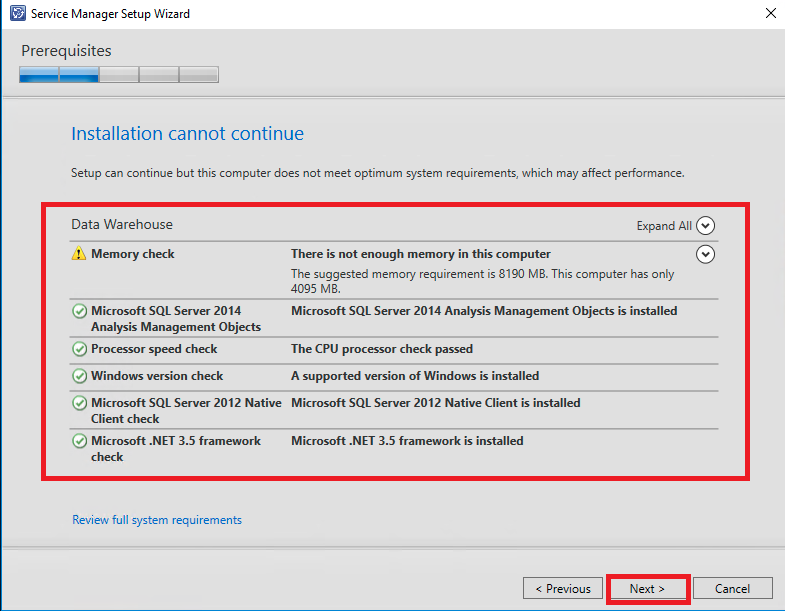Click green checkmark beside .NET 3.5 framework check
This screenshot has width=785, height=611.
coord(80,442)
